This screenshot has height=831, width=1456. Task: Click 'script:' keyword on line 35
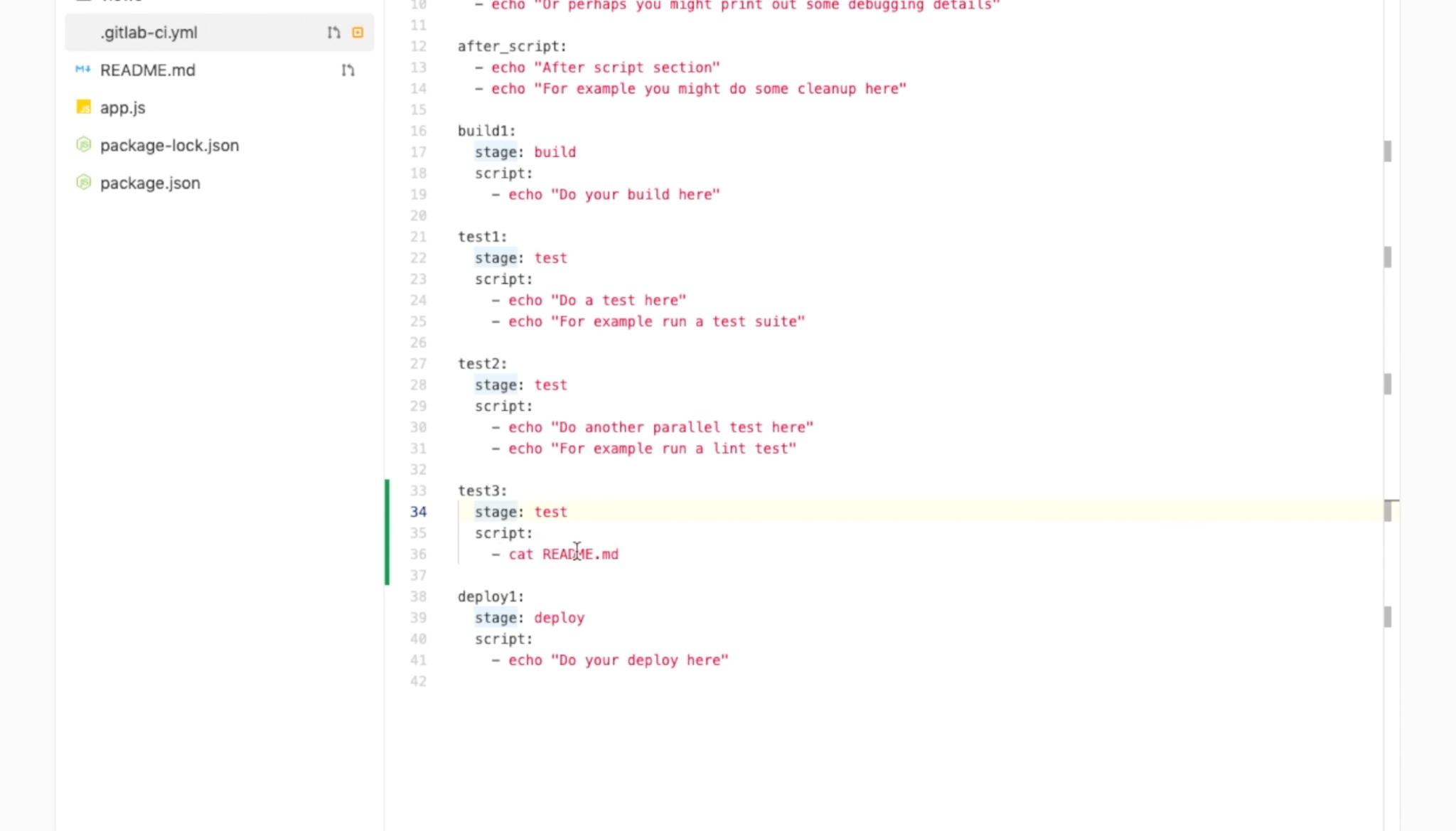(503, 533)
